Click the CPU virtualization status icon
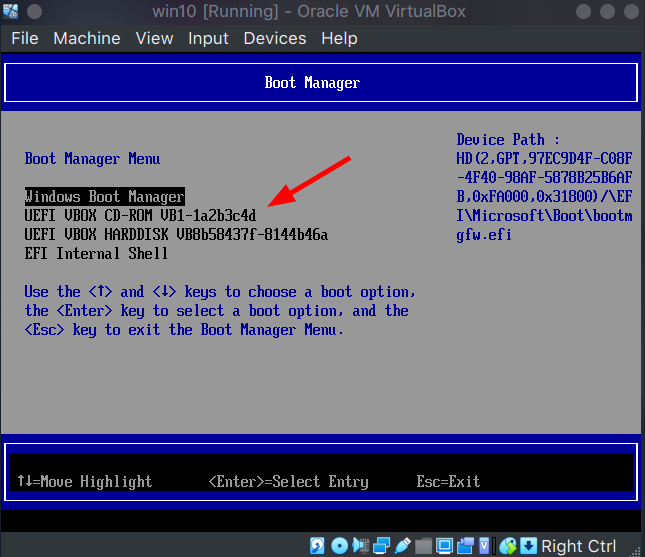The image size is (645, 557). 484,545
